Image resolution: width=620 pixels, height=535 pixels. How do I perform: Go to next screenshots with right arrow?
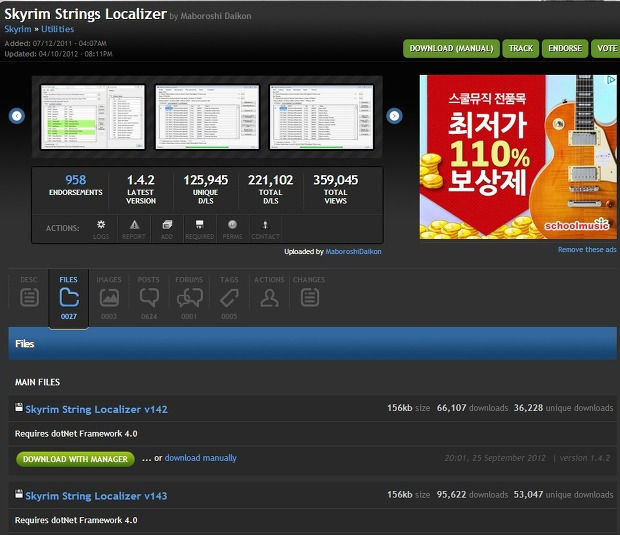(394, 116)
